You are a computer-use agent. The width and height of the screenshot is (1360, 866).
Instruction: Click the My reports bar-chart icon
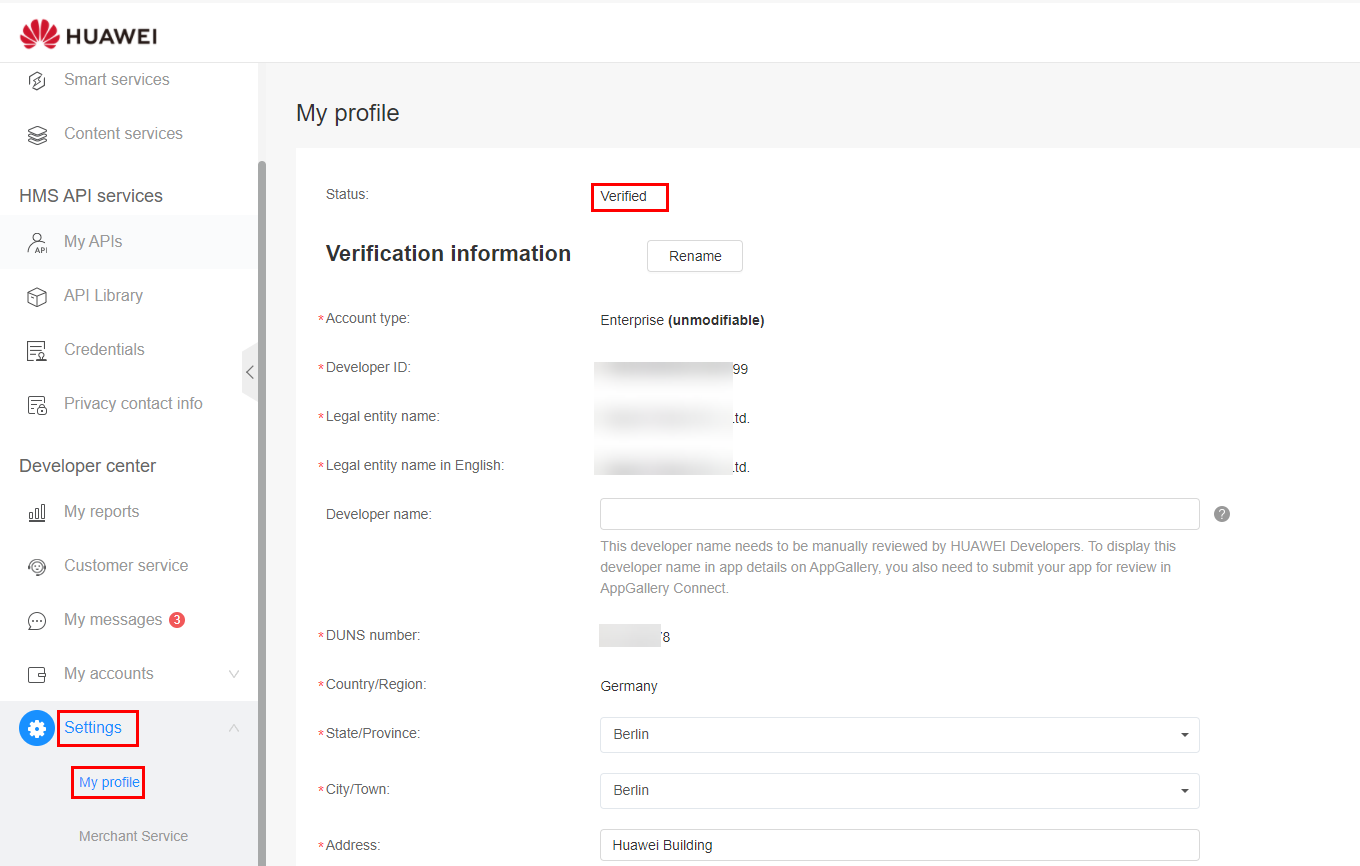pyautogui.click(x=37, y=511)
